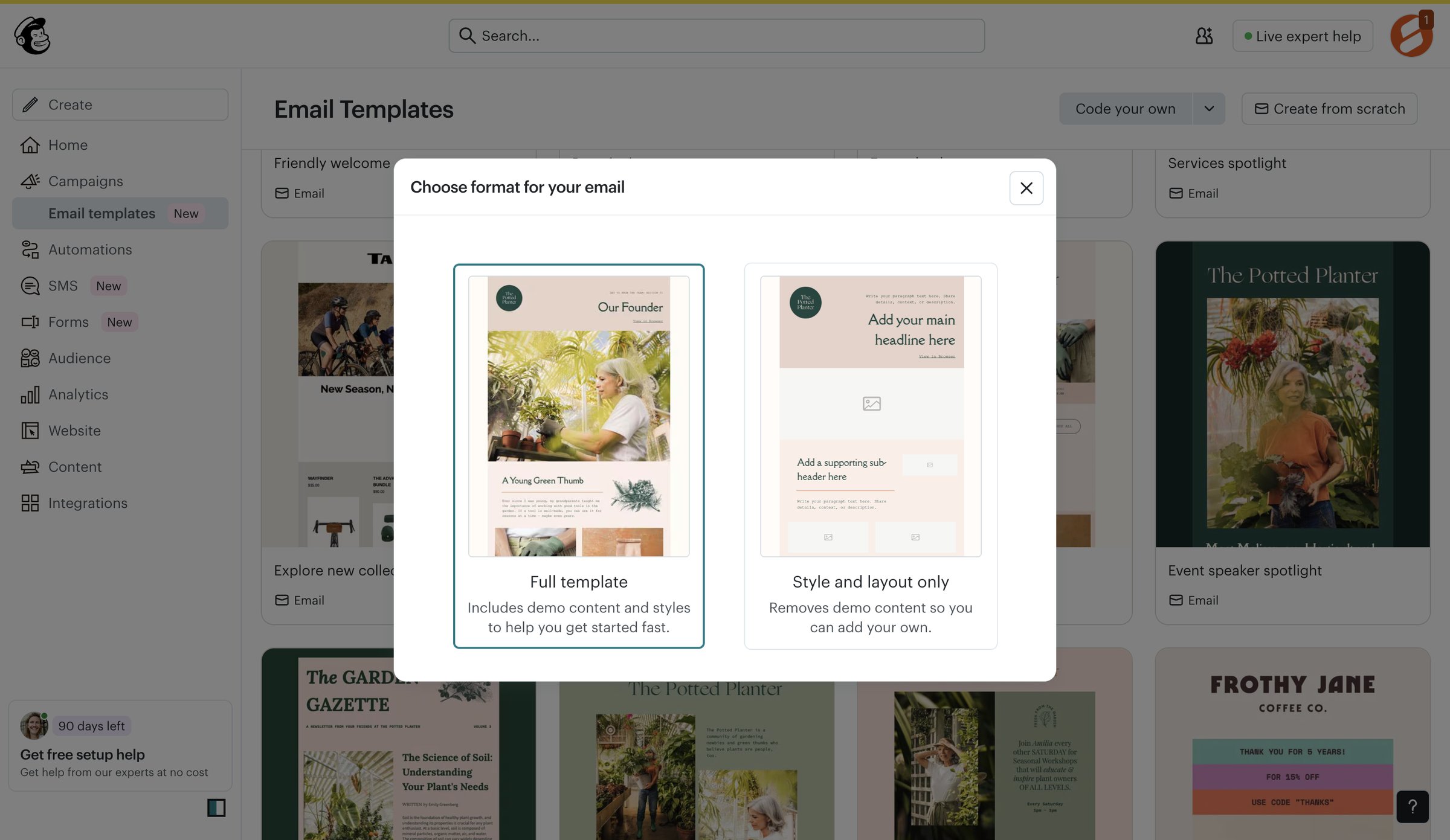Screen dimensions: 1450x840
Task: Open Audience menu item
Action: [120, 358]
